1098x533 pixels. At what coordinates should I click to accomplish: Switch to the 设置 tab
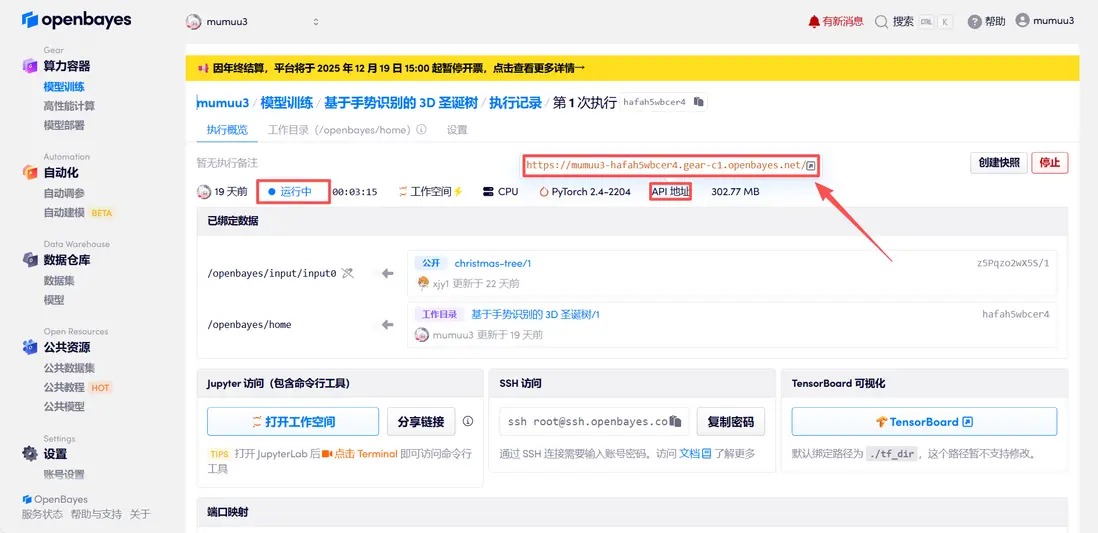[x=457, y=130]
